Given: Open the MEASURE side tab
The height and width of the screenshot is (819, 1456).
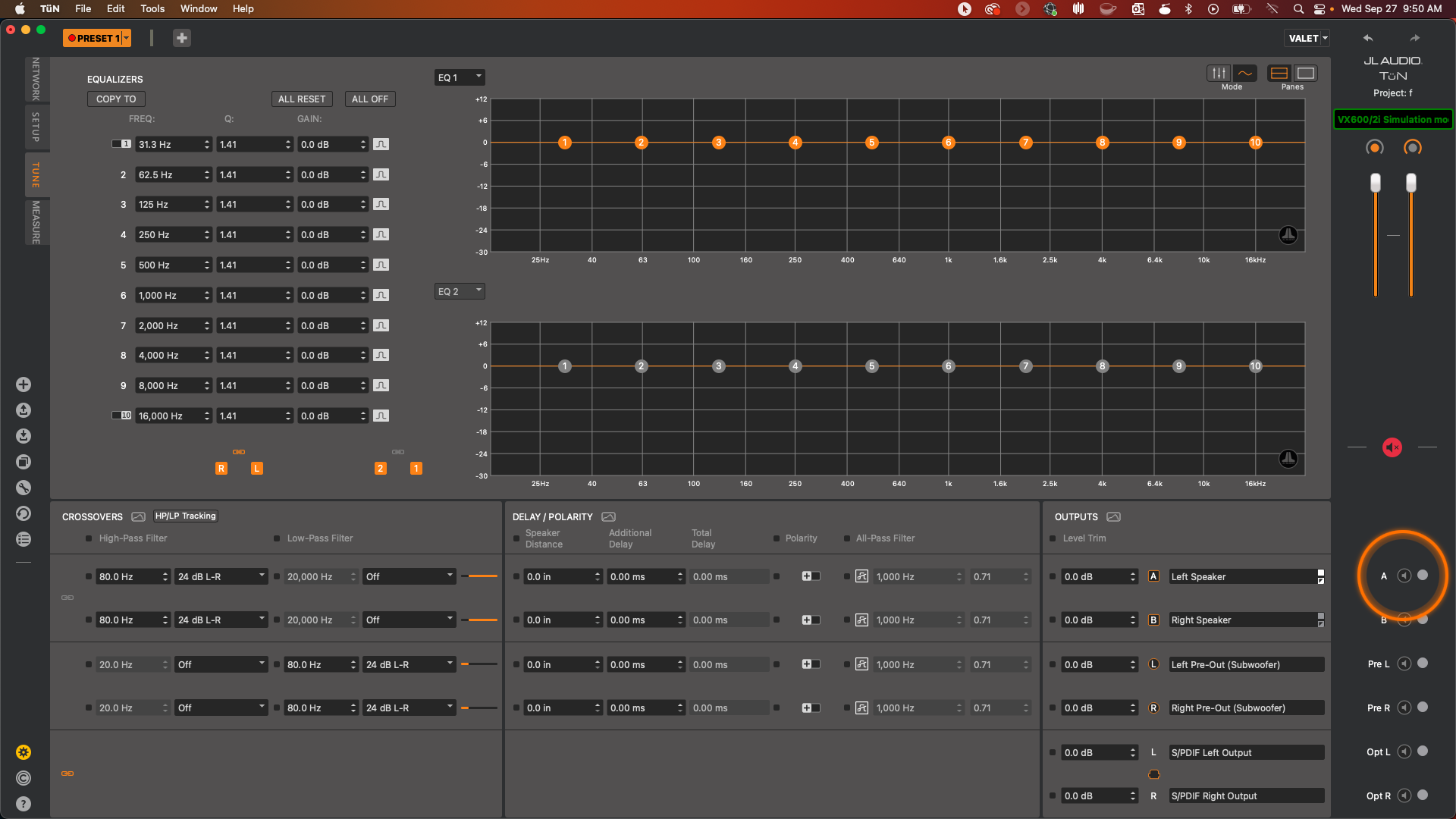Looking at the screenshot, I should click(36, 222).
